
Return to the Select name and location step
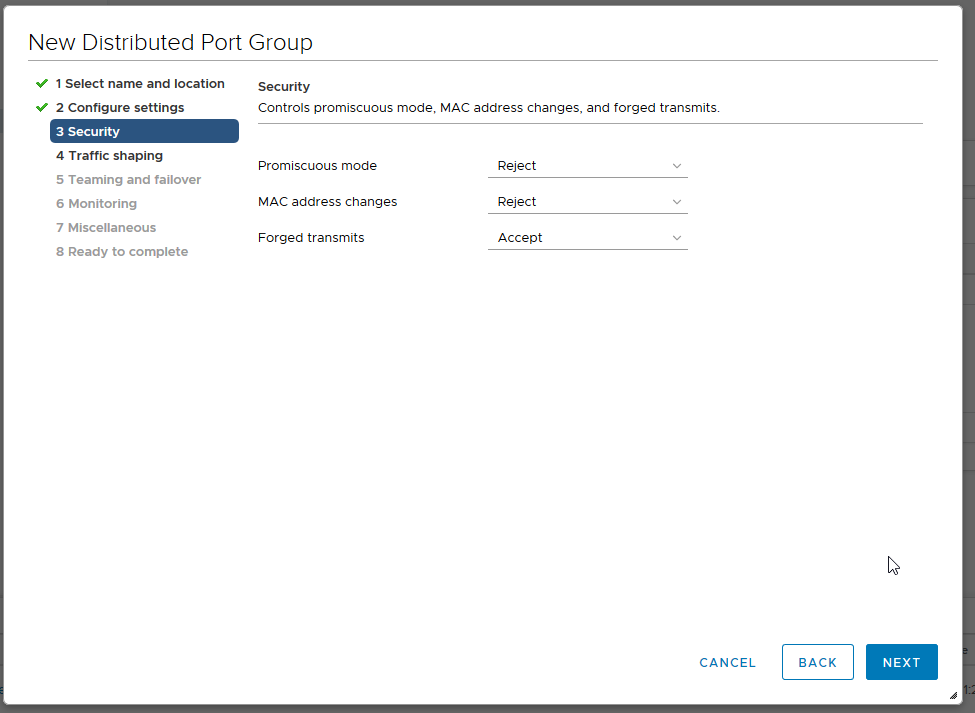(140, 84)
